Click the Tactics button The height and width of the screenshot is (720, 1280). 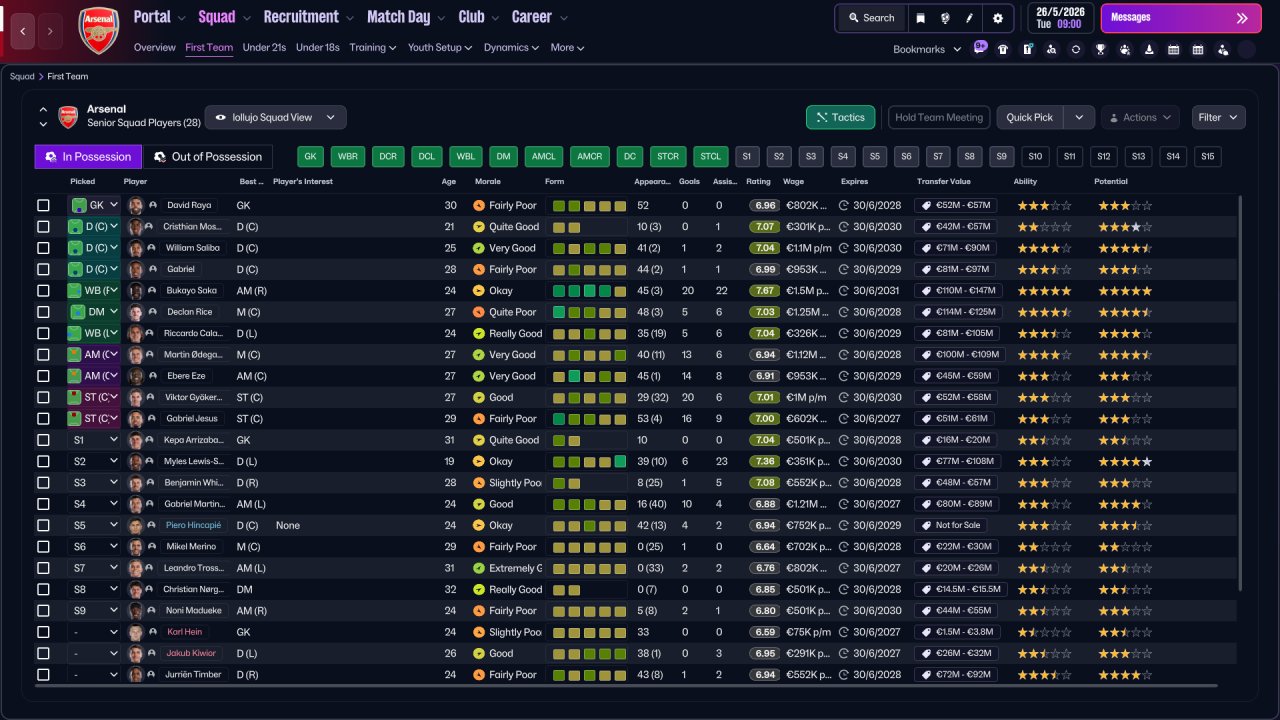(840, 117)
